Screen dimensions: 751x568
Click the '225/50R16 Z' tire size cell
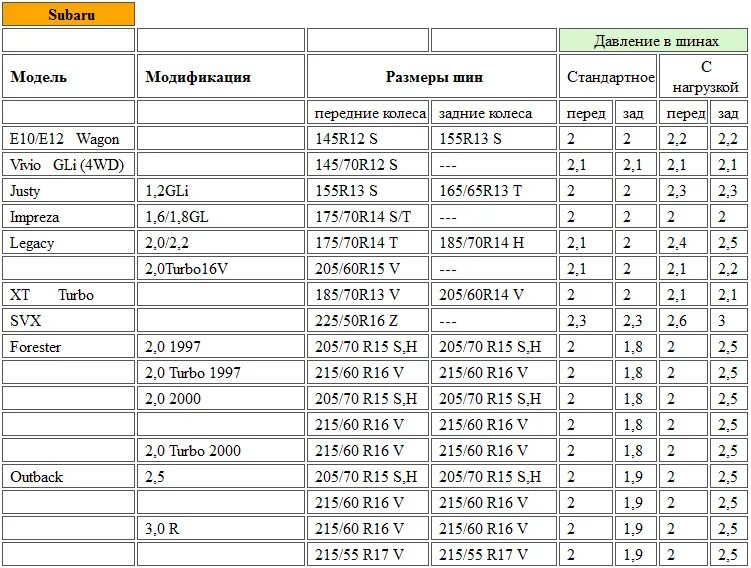tap(368, 320)
